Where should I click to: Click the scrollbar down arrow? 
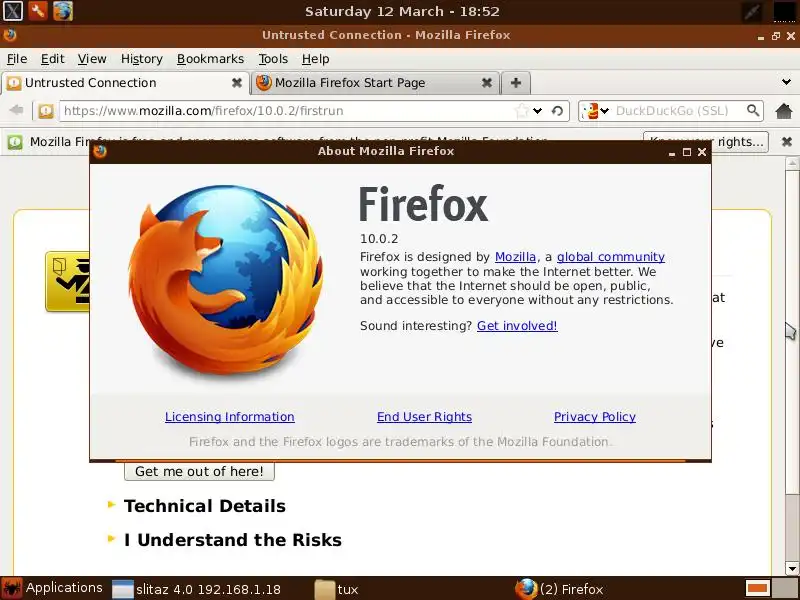coord(792,568)
